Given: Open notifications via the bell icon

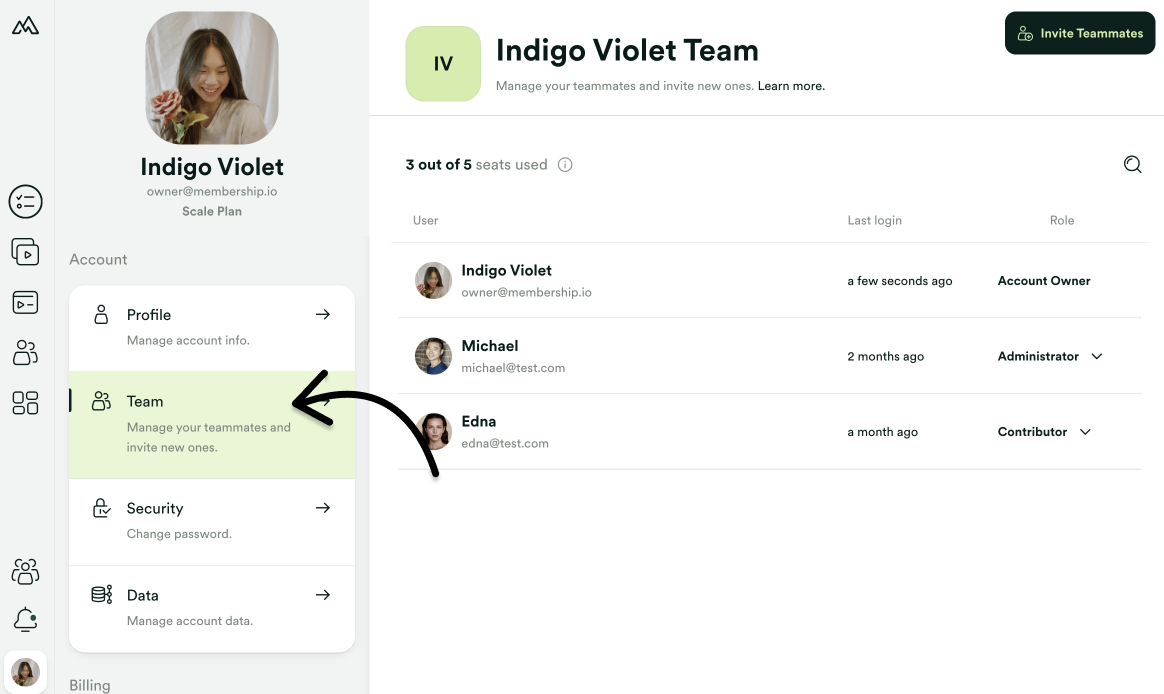Looking at the screenshot, I should click(x=25, y=619).
